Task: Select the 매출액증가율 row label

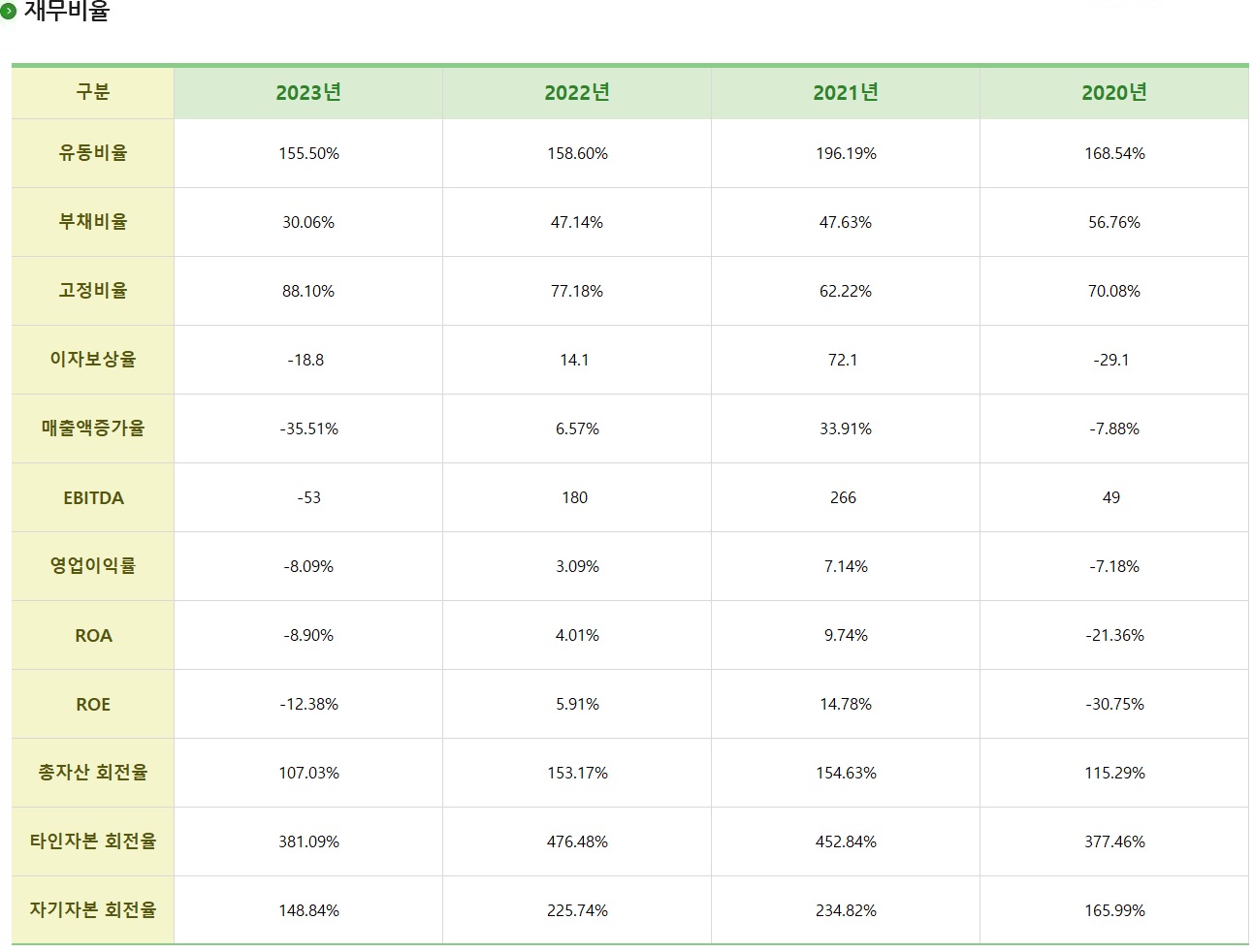Action: [x=93, y=428]
